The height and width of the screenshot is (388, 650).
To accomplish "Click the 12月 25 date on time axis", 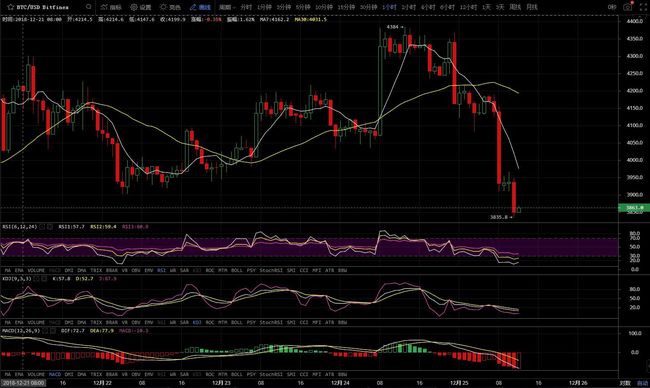I will pos(459,383).
